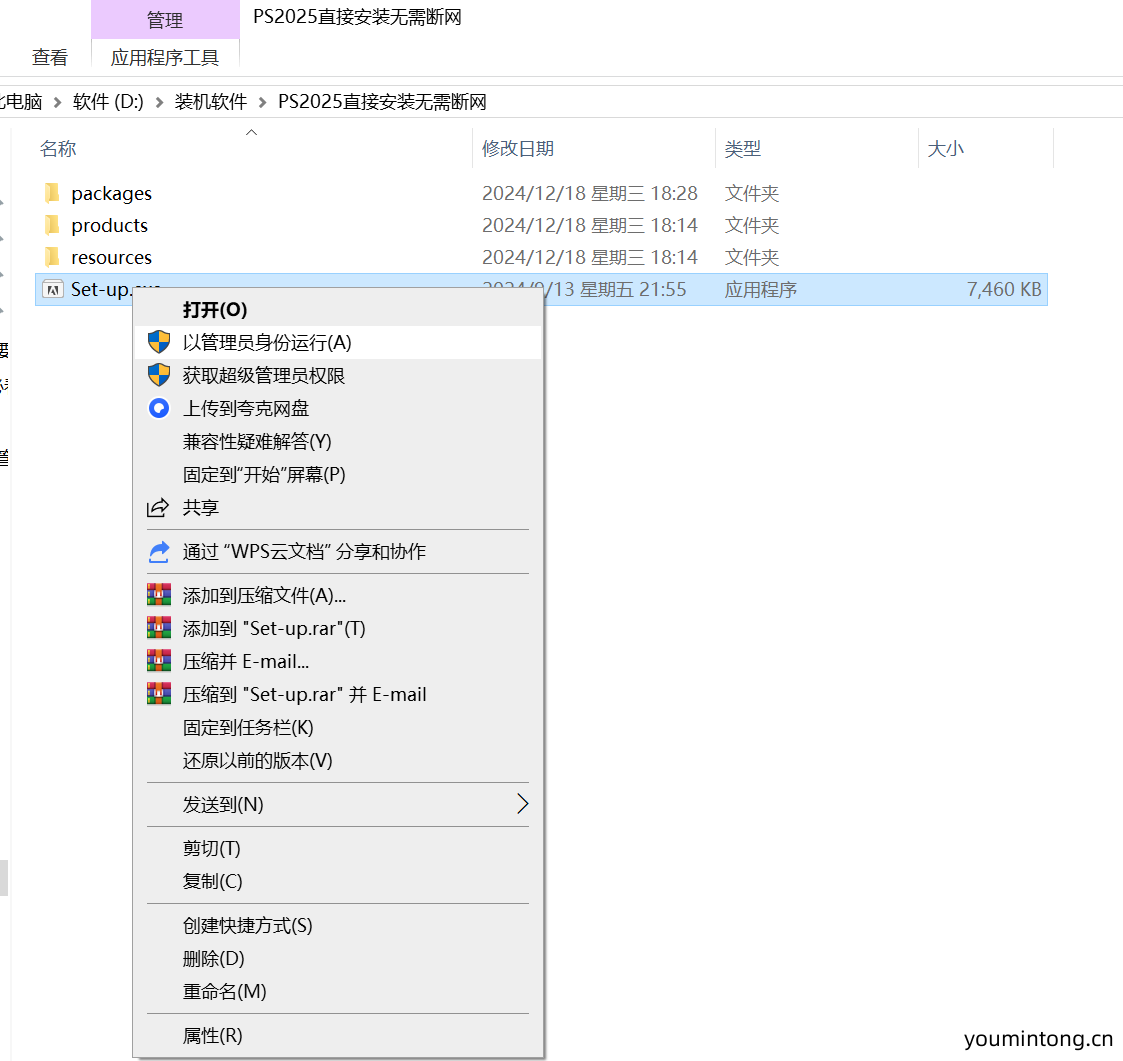Click the Quark cloud icon beside 上传到夸克网盘

(158, 408)
